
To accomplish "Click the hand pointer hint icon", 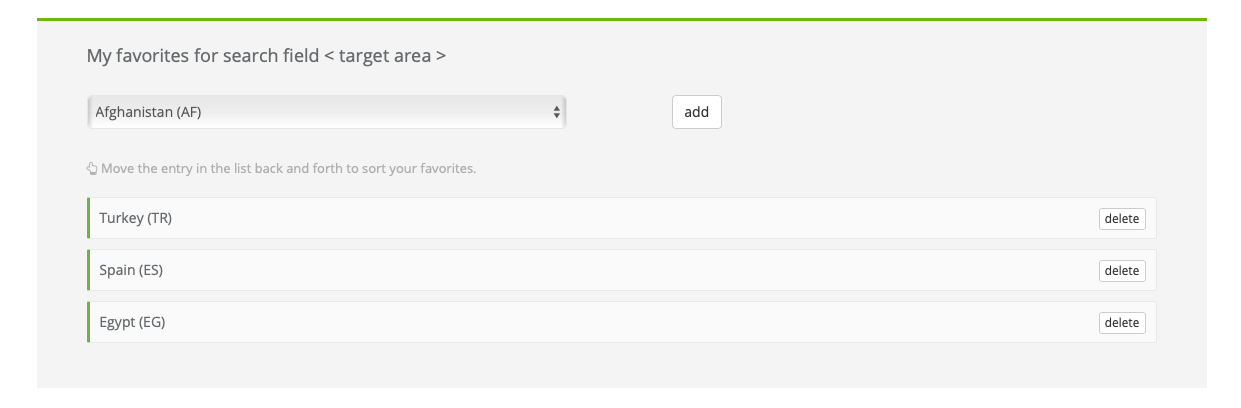I will [x=92, y=169].
